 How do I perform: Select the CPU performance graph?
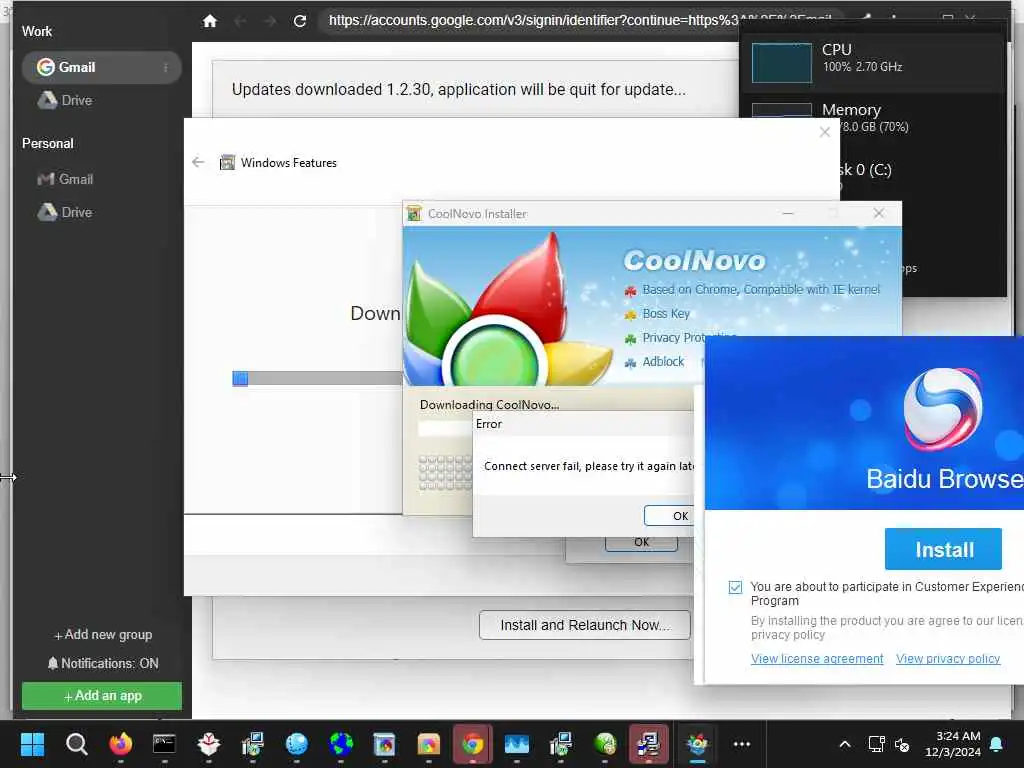point(782,63)
